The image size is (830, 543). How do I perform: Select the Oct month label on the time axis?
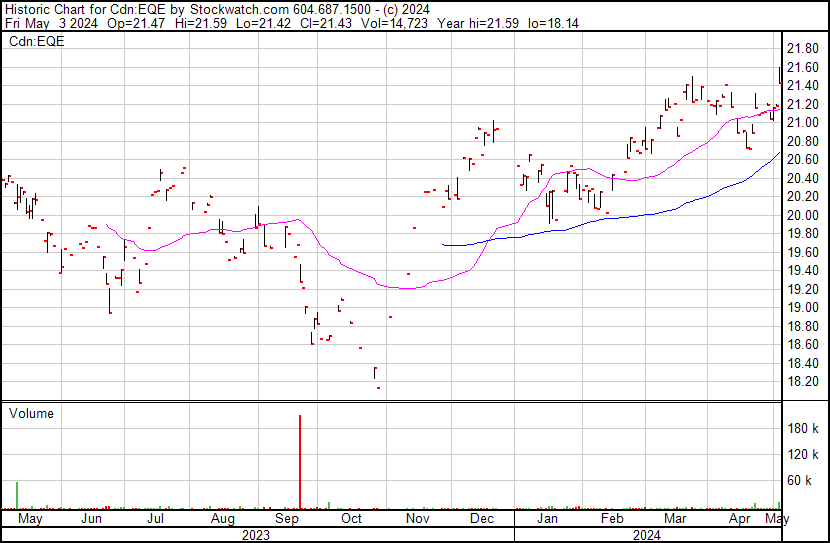coord(351,520)
